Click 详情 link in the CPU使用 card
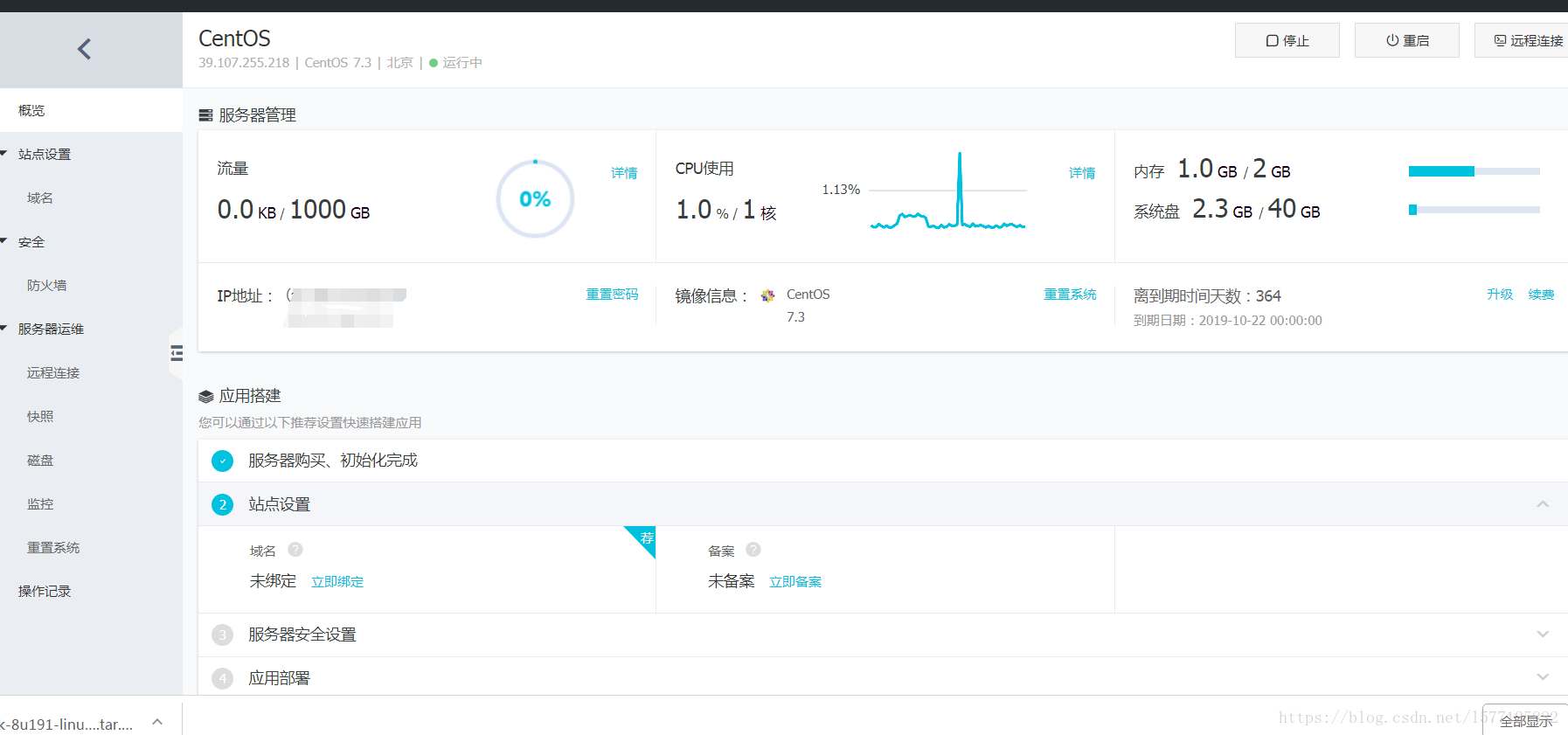This screenshot has height=735, width=1568. click(1082, 173)
